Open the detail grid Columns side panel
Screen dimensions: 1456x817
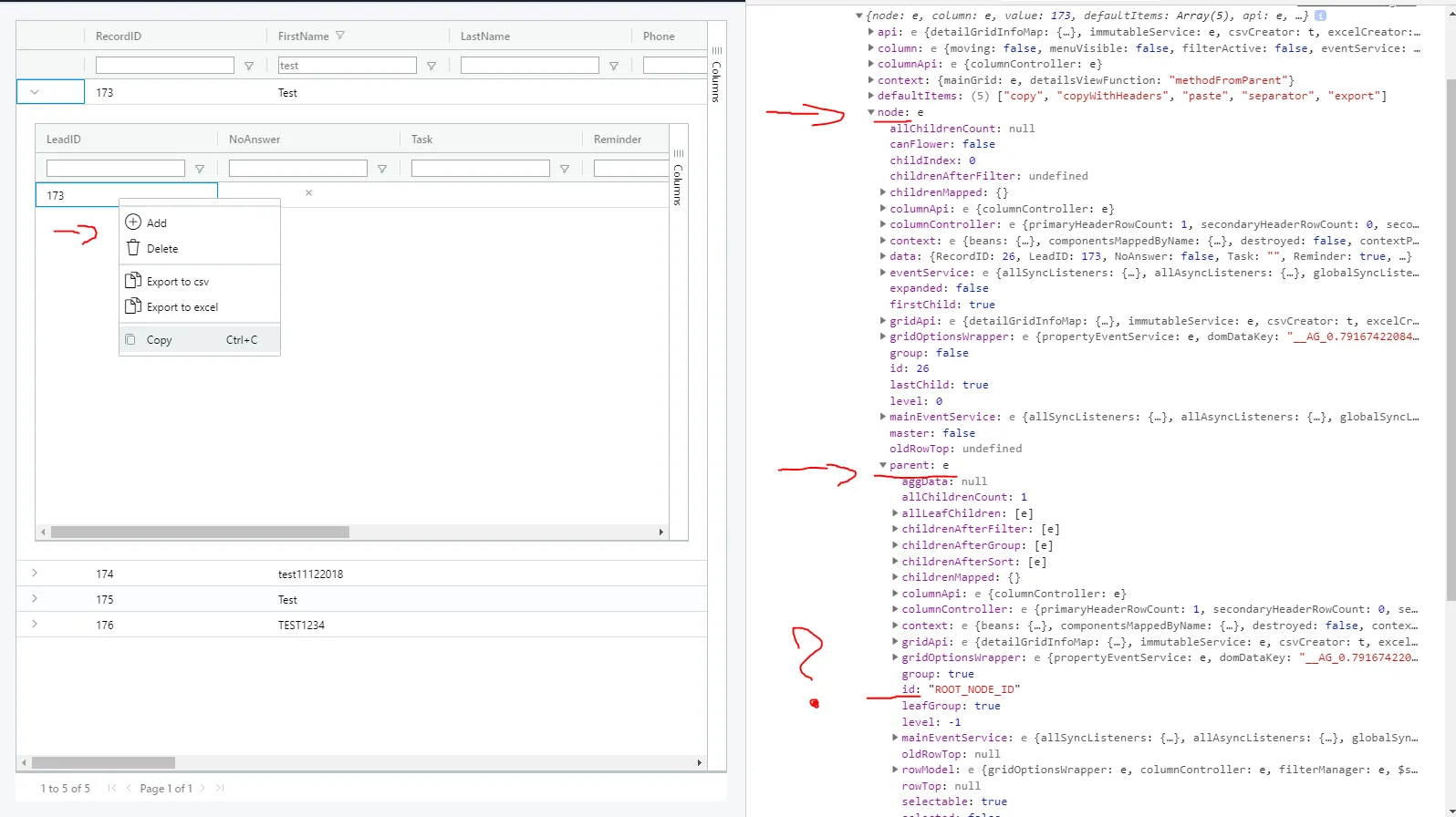pyautogui.click(x=678, y=178)
